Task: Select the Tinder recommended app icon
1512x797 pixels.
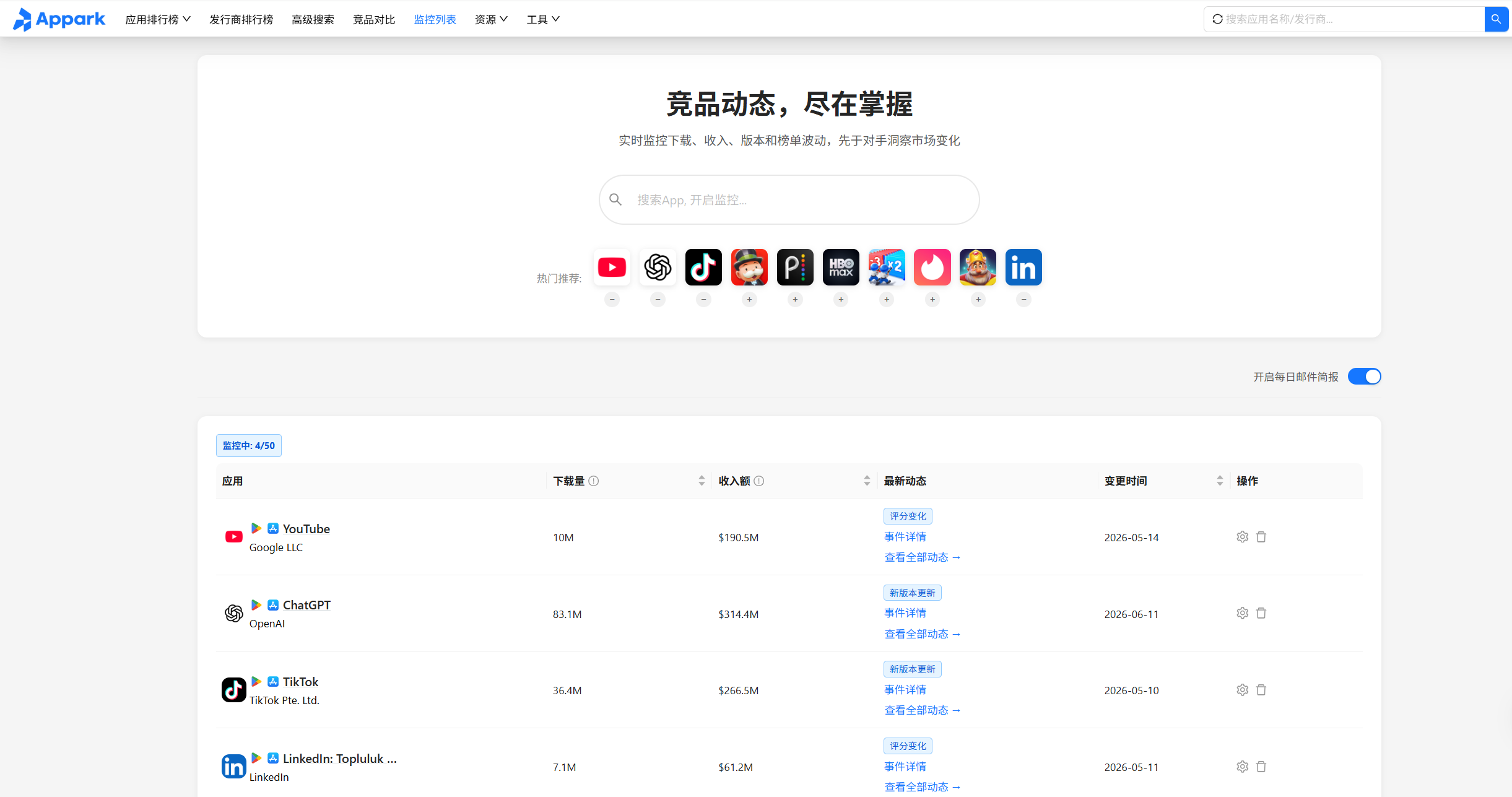Action: tap(932, 268)
